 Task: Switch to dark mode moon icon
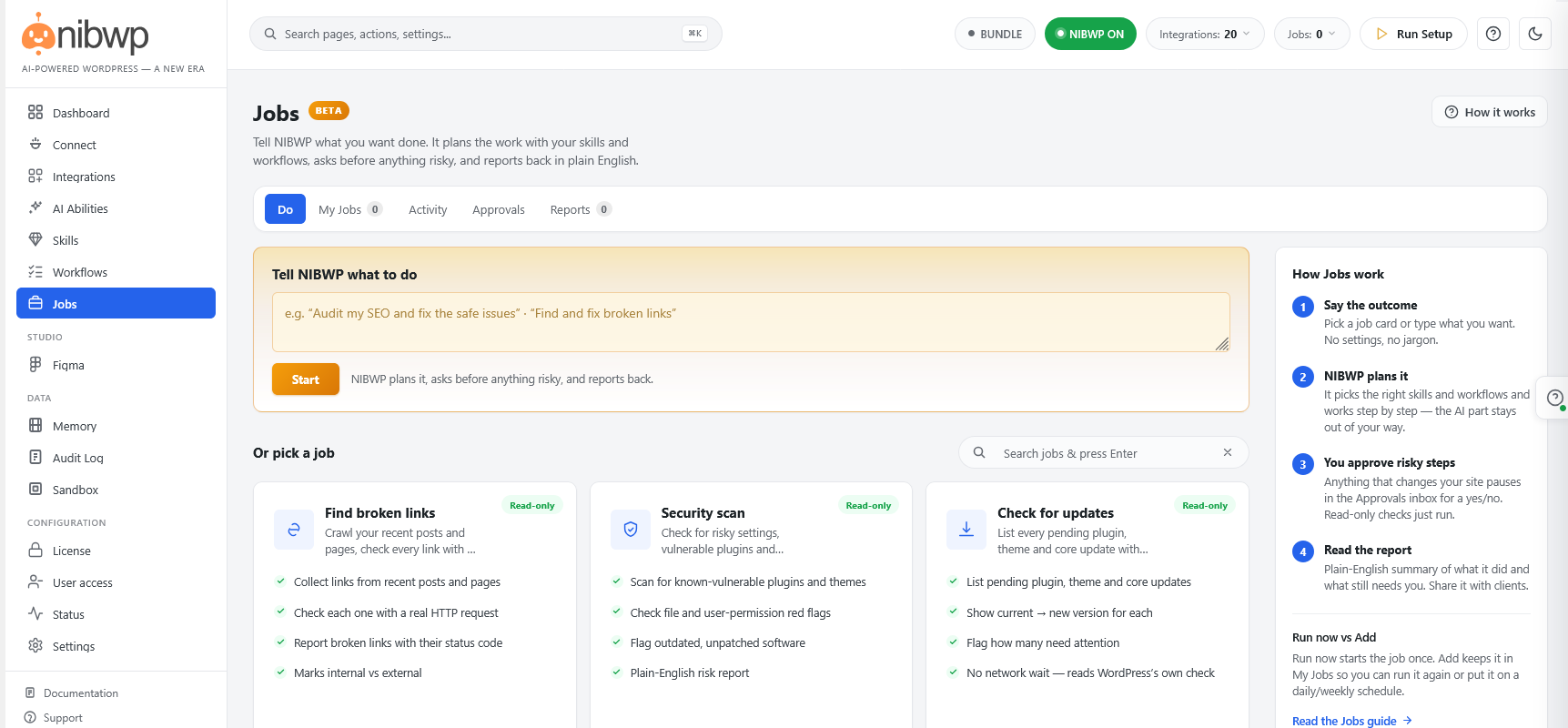click(x=1535, y=34)
